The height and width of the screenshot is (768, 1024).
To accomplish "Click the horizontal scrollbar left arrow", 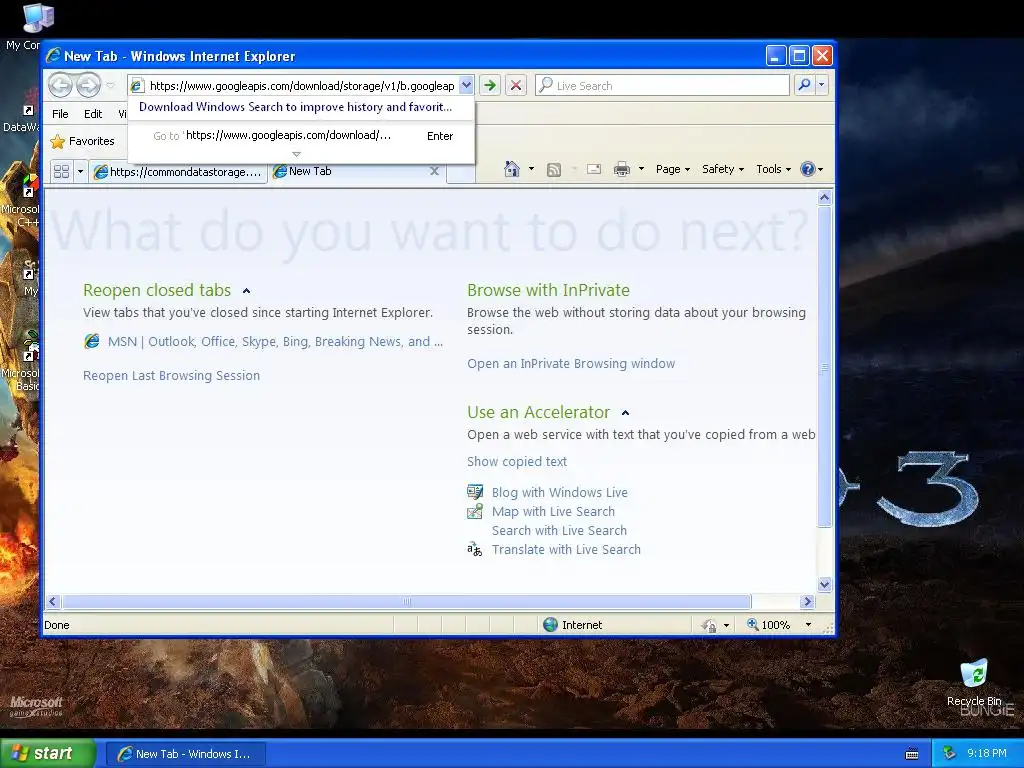I will (x=54, y=601).
